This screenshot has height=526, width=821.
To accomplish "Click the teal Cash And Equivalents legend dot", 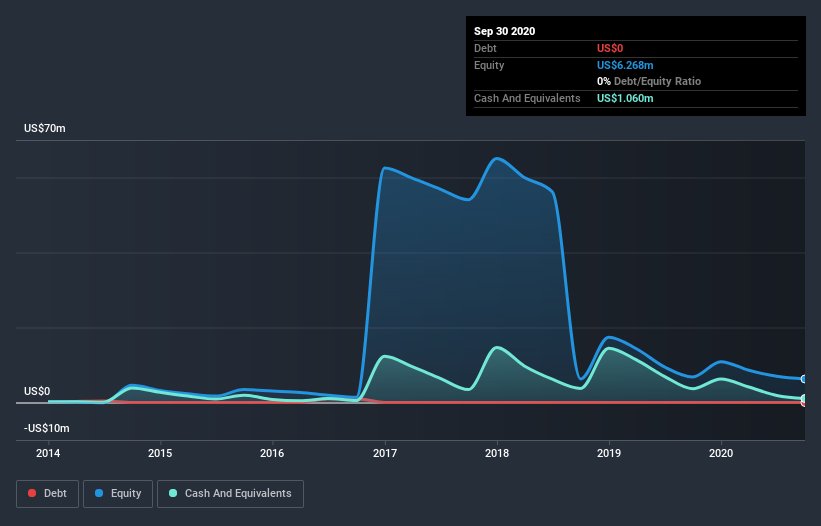I will tap(173, 493).
